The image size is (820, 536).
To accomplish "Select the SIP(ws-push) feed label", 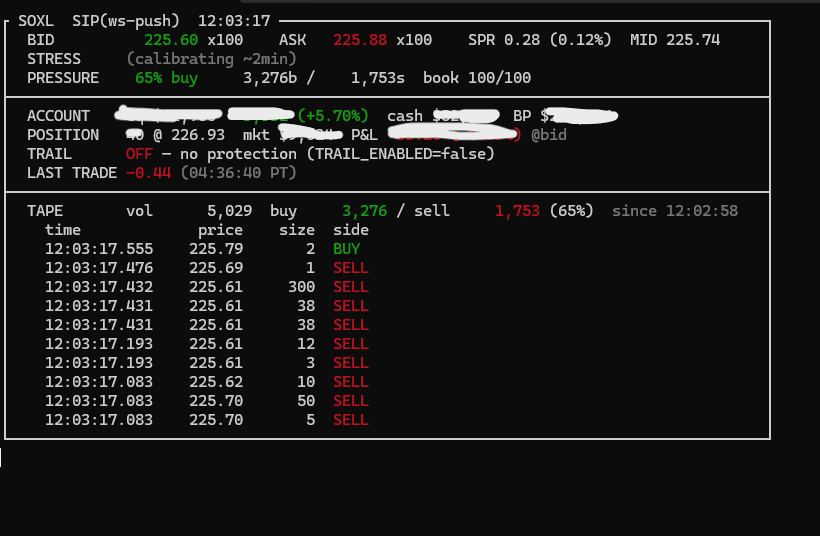I will (x=126, y=21).
